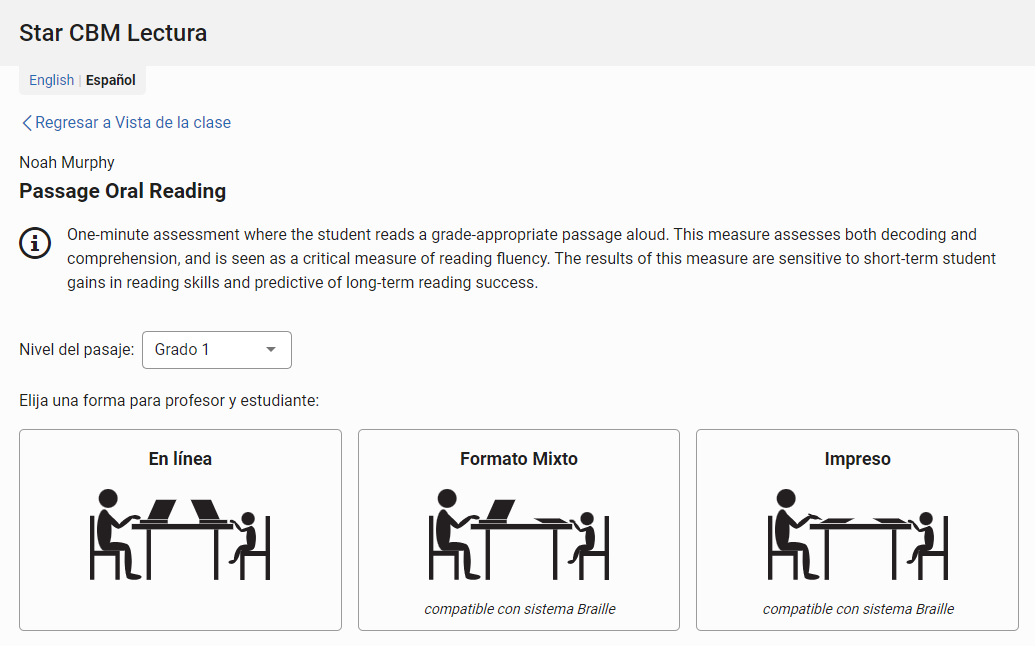The image size is (1035, 646).
Task: Click the one-minute assessment description text
Action: [531, 259]
